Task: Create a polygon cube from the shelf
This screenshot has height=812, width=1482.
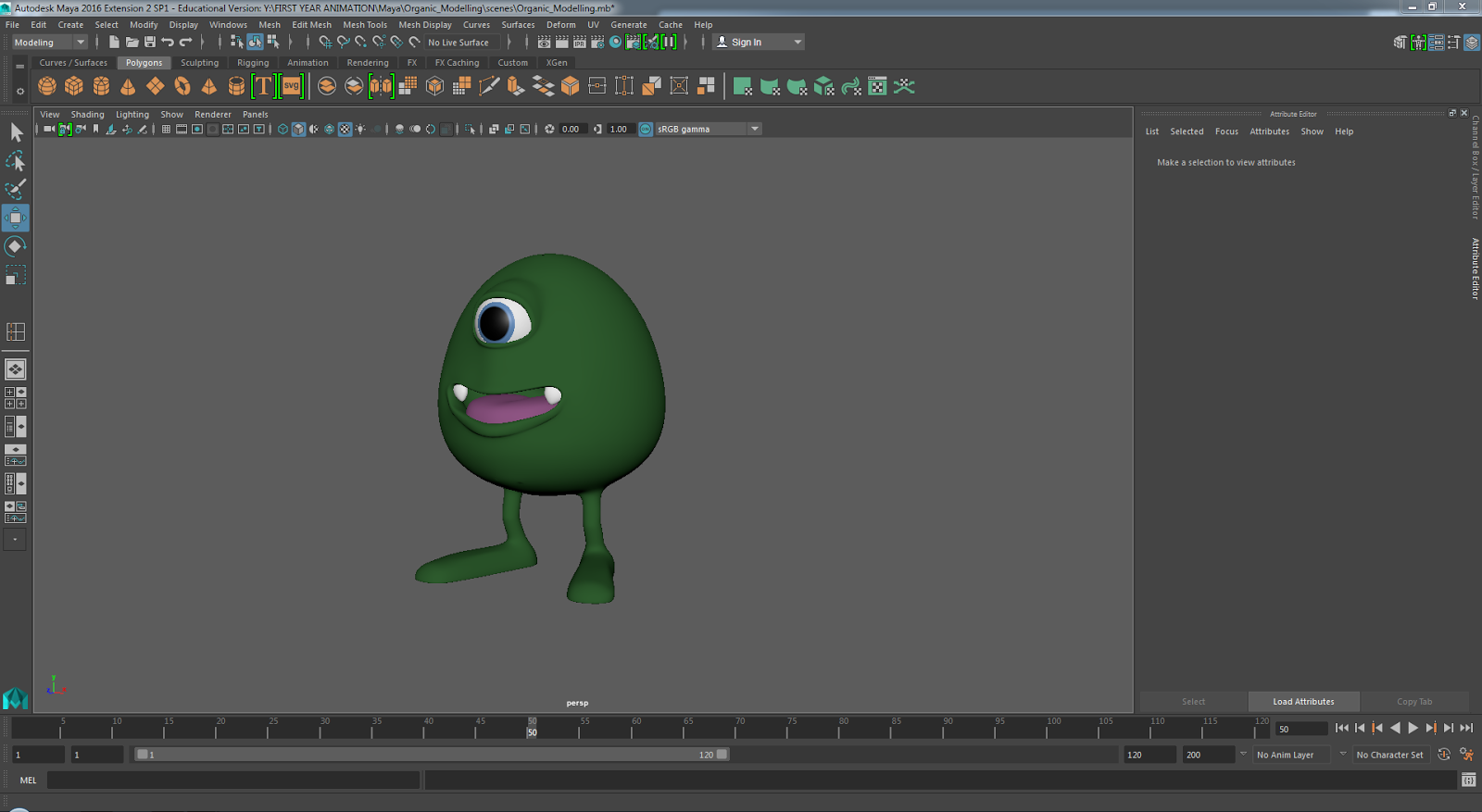Action: [74, 86]
